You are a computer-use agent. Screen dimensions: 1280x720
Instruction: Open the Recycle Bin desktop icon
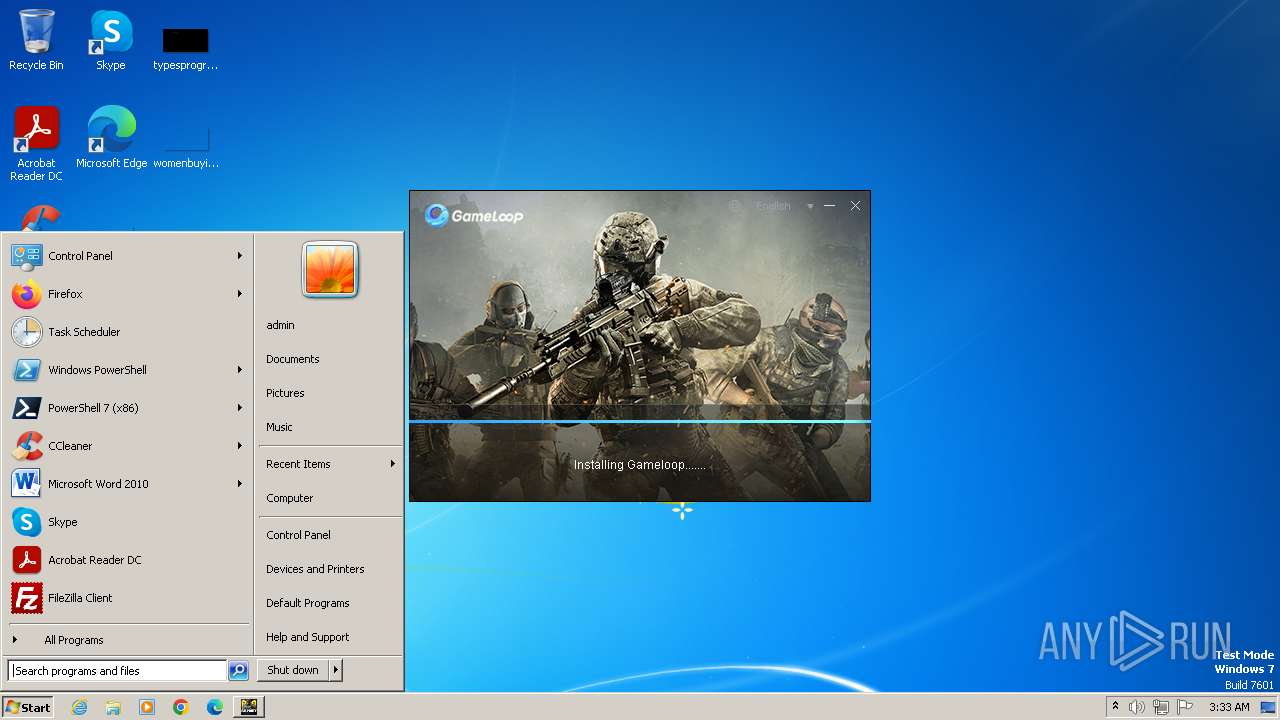[36, 40]
